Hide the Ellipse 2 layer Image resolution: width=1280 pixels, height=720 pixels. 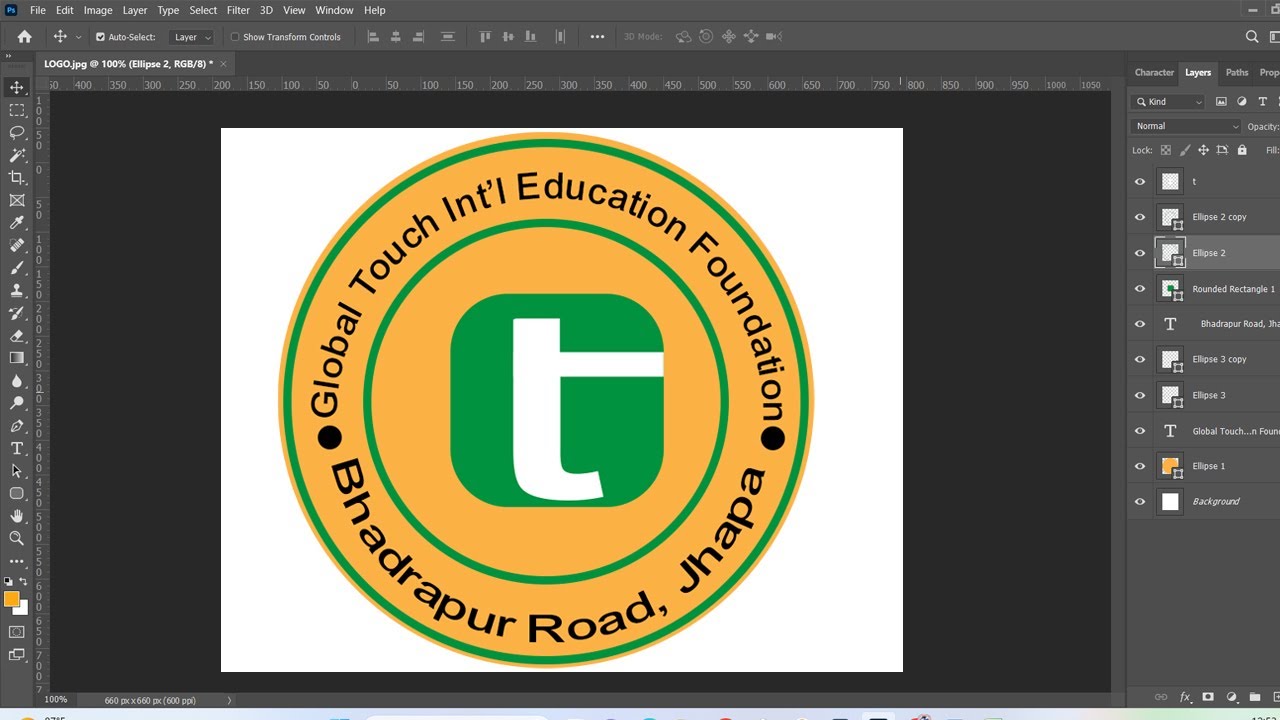1140,253
